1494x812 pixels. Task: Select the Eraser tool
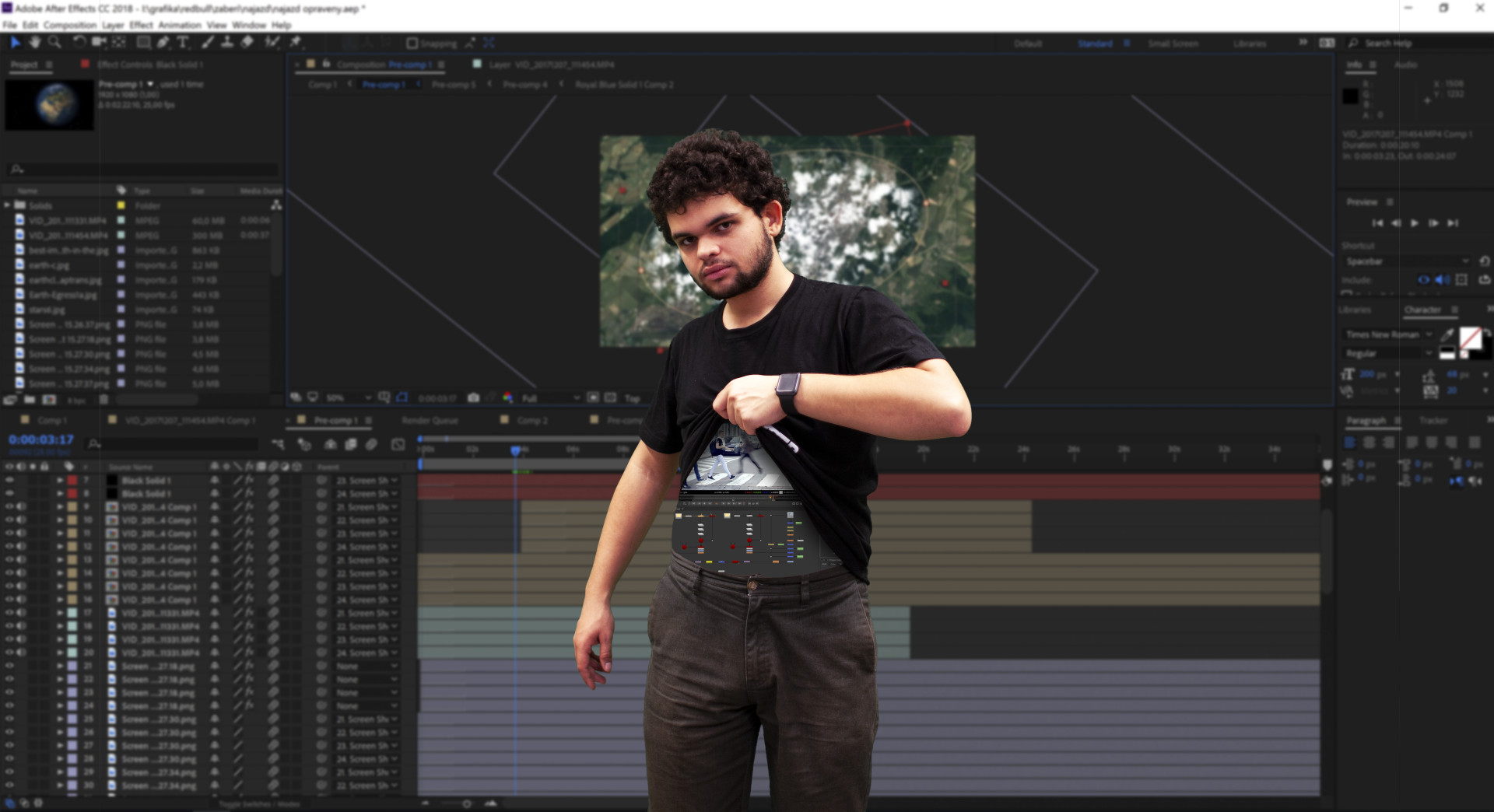[247, 42]
